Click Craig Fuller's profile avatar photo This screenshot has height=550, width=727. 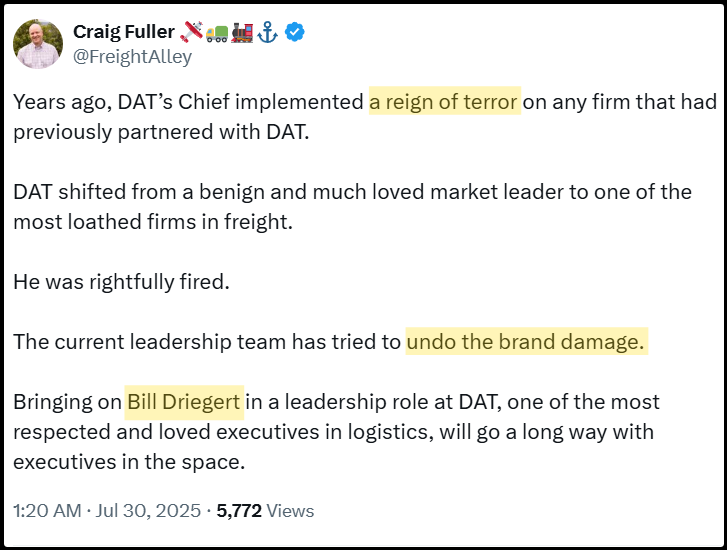pyautogui.click(x=38, y=44)
